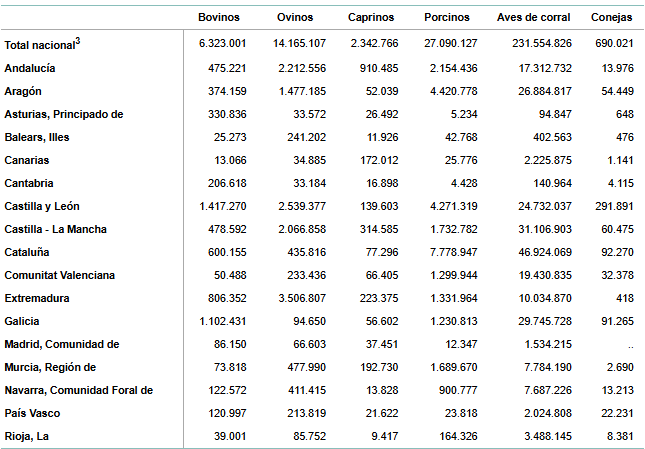This screenshot has height=449, width=645.
Task: Select Galicia's Bovinos value 1.102.431
Action: tap(223, 321)
